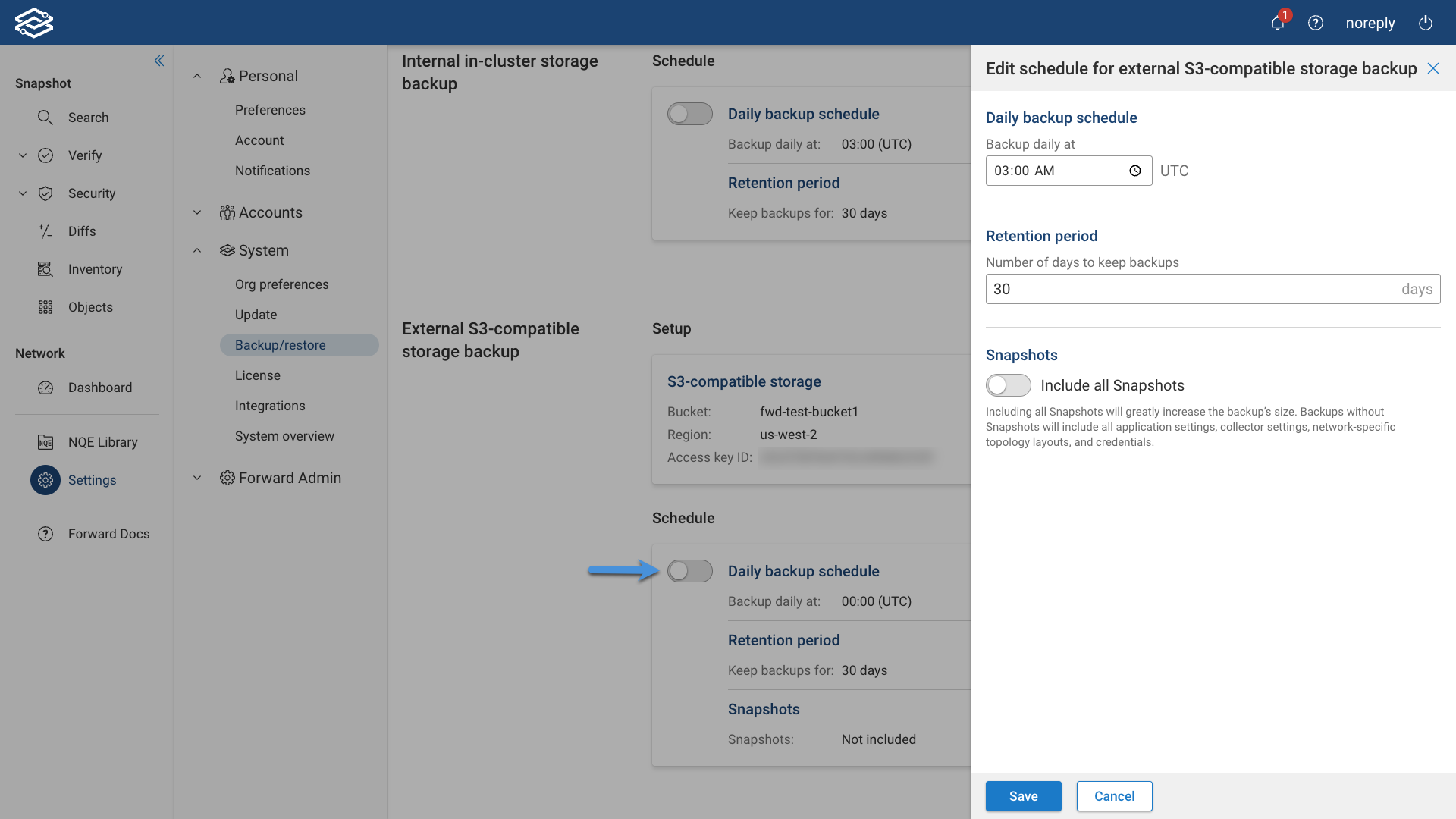1456x819 pixels.
Task: Toggle Include all Snapshots on
Action: [1008, 385]
